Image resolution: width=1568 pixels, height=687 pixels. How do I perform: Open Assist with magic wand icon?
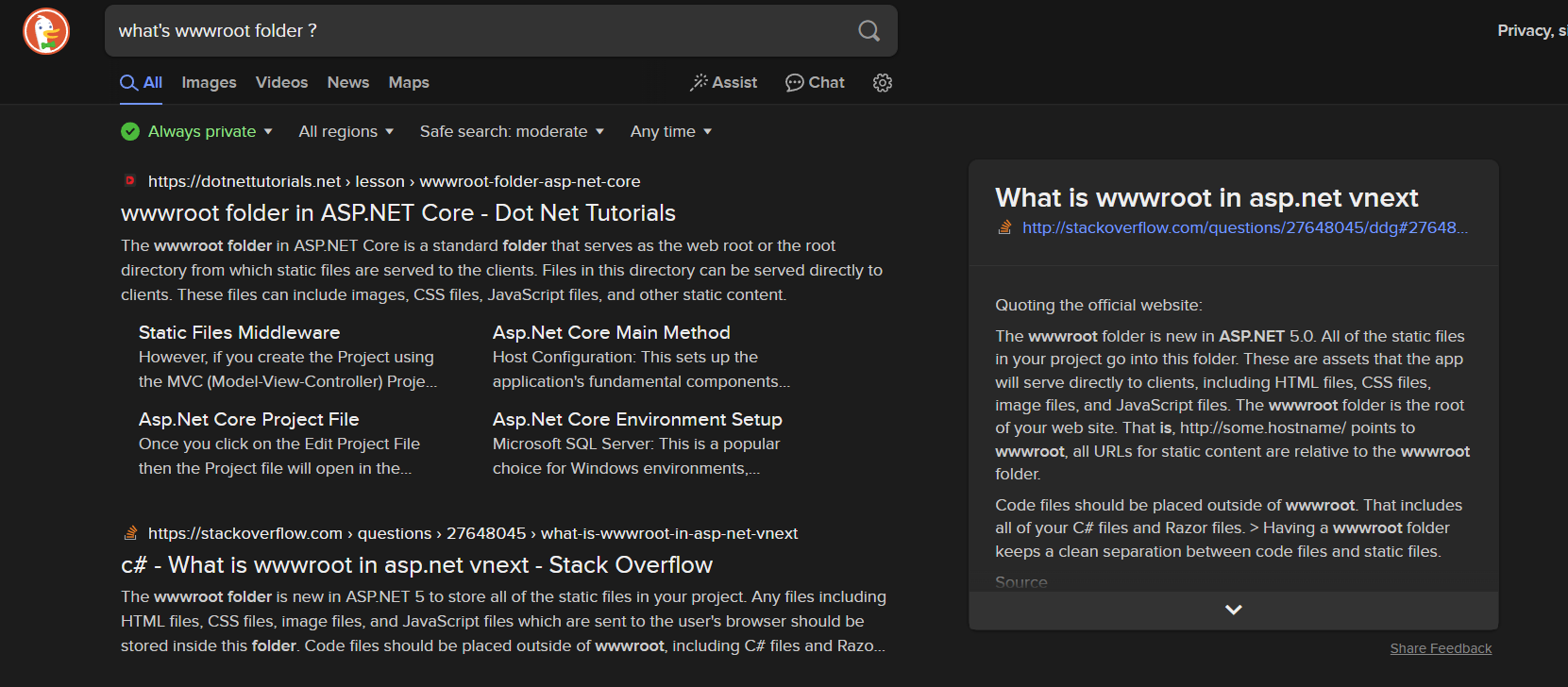(723, 83)
